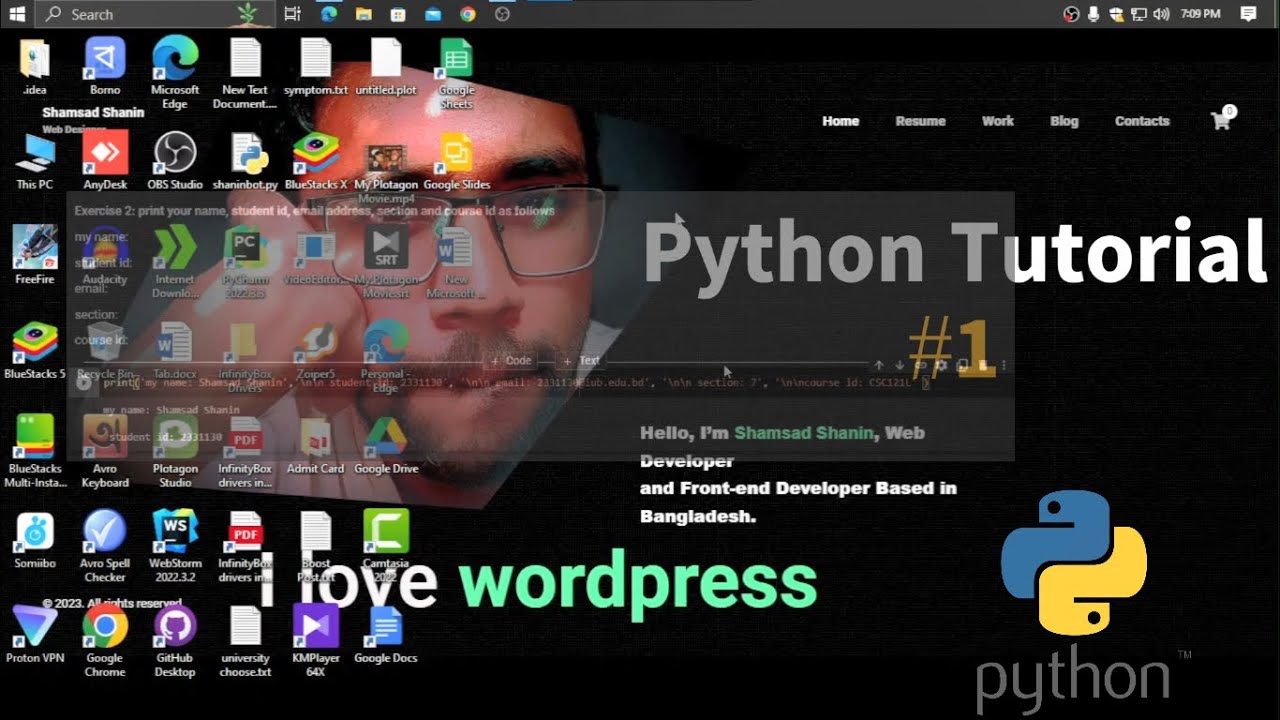The height and width of the screenshot is (720, 1280).
Task: Select the untitled.plot file
Action: [x=386, y=66]
